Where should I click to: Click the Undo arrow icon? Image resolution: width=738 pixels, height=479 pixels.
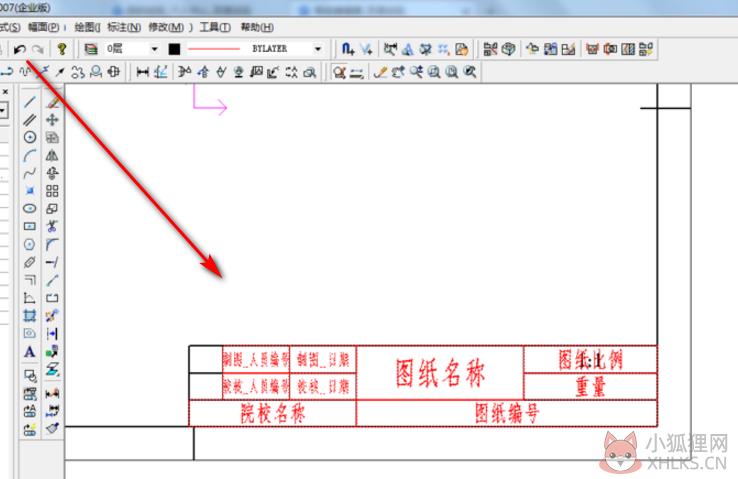click(20, 48)
